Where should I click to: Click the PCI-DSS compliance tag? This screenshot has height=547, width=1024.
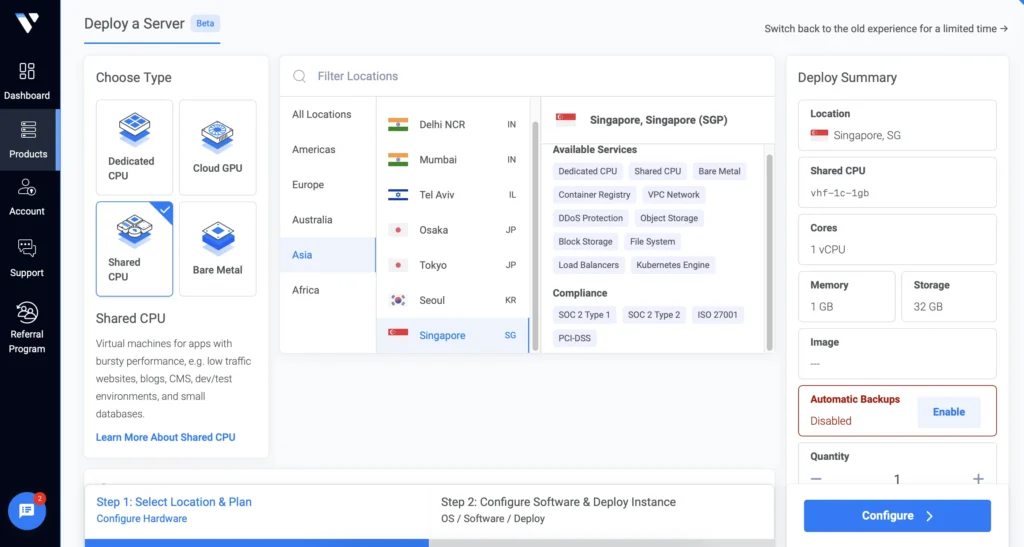point(574,338)
